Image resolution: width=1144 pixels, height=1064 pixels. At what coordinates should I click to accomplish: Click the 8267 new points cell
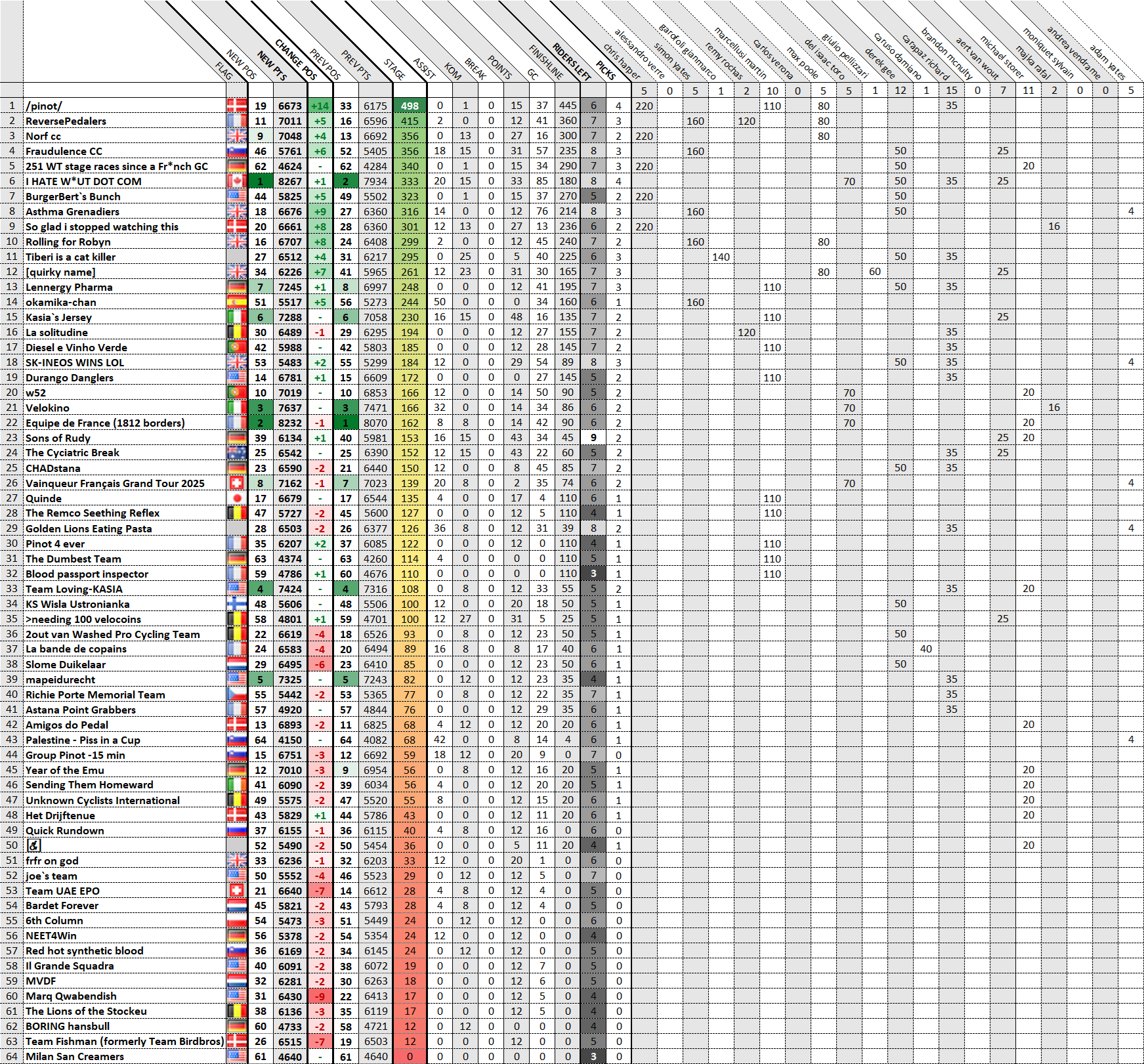(x=289, y=182)
